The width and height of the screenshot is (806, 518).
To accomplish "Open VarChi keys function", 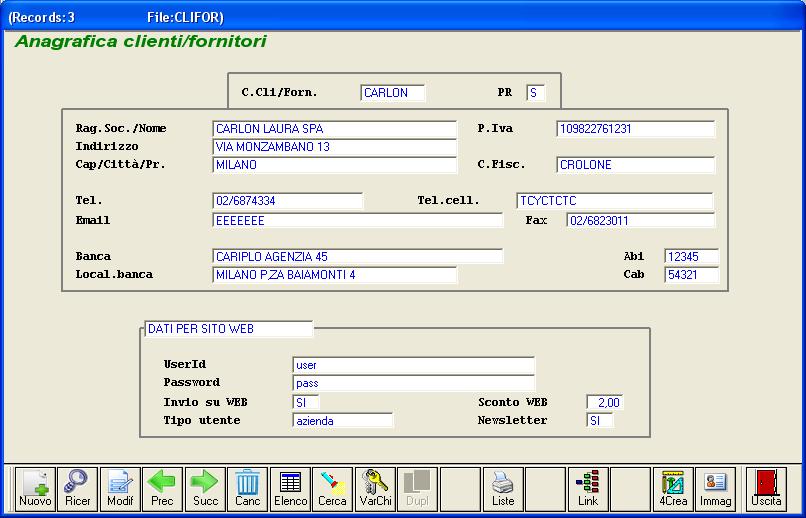I will click(375, 489).
